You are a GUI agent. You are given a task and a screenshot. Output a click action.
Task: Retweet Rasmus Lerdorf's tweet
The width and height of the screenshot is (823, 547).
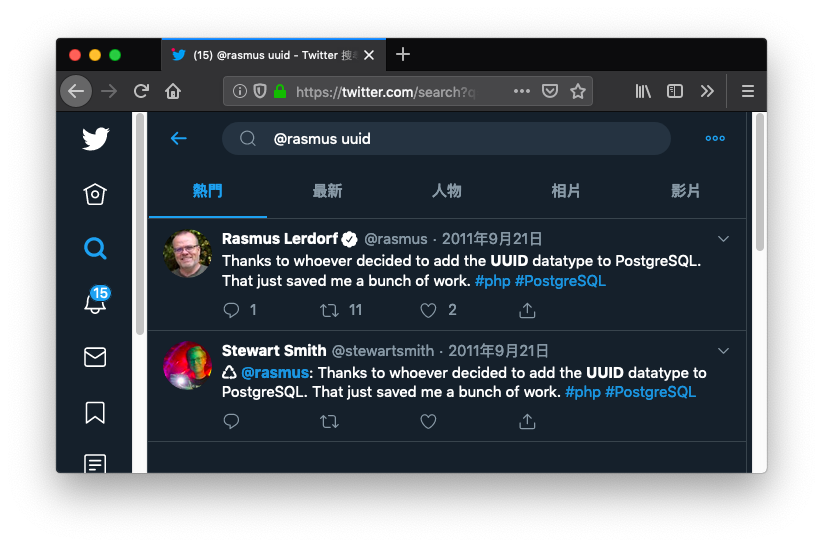point(330,310)
